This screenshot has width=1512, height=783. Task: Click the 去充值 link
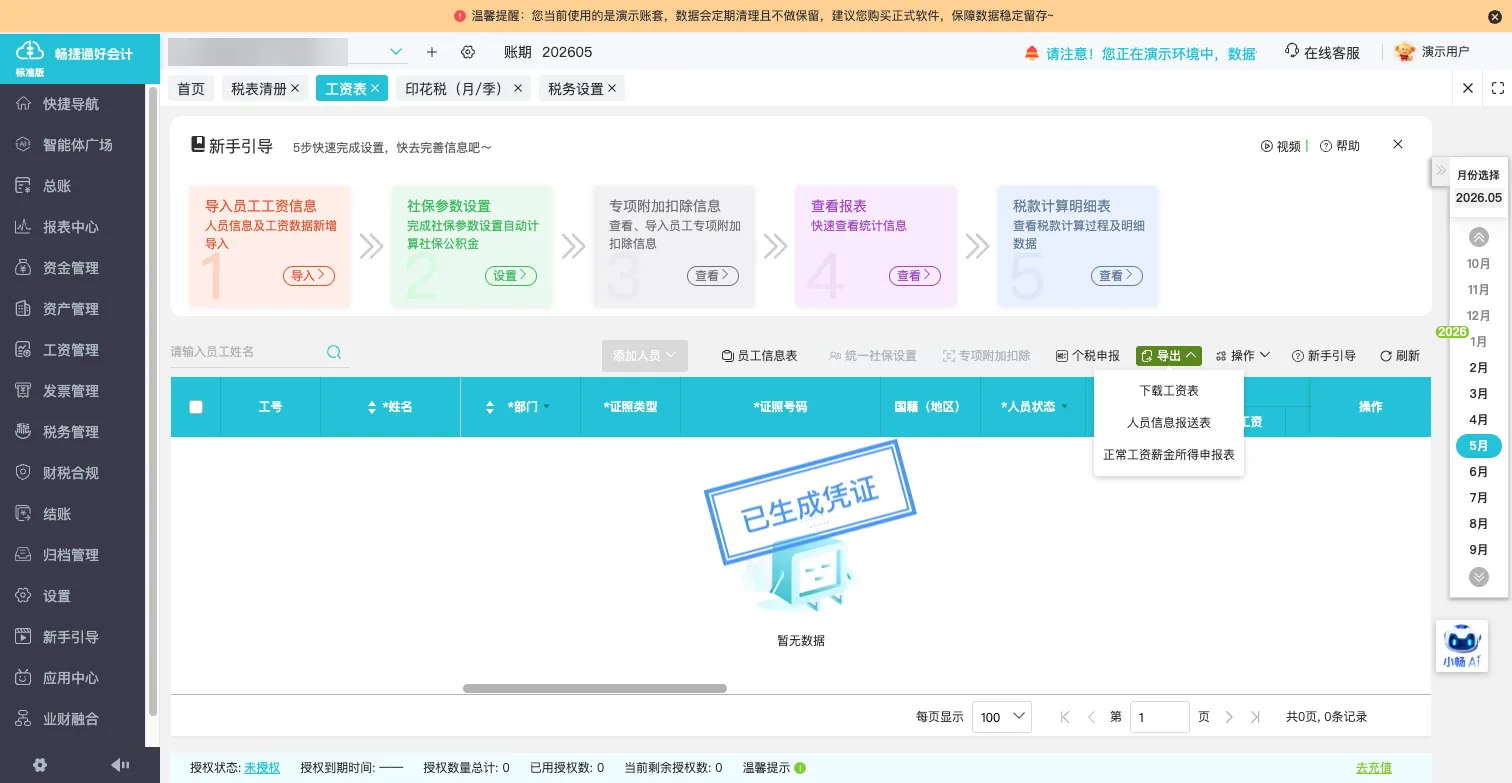[x=1374, y=768]
